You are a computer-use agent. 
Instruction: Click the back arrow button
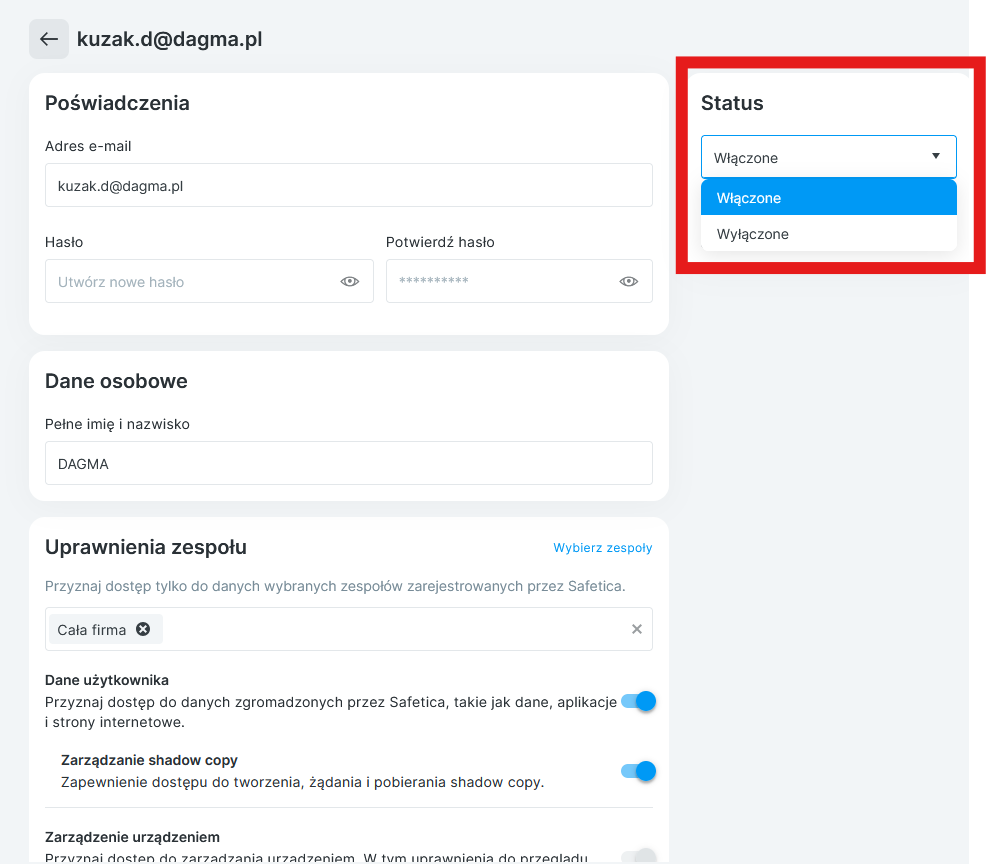click(49, 39)
